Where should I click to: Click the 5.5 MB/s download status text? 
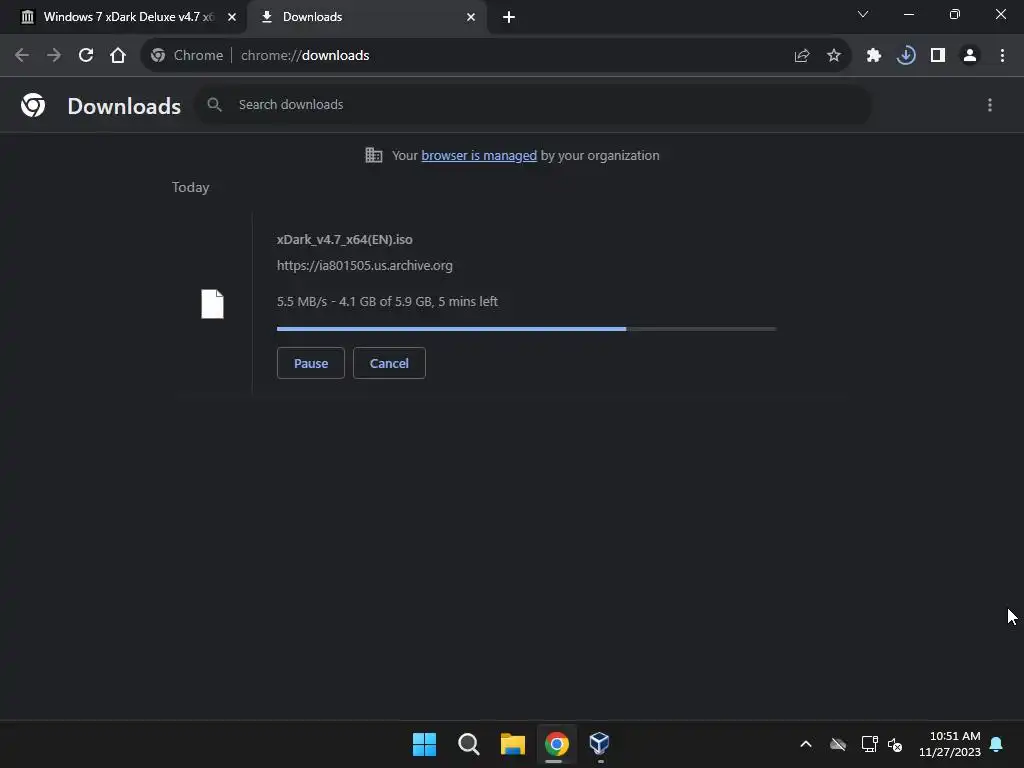pos(387,302)
